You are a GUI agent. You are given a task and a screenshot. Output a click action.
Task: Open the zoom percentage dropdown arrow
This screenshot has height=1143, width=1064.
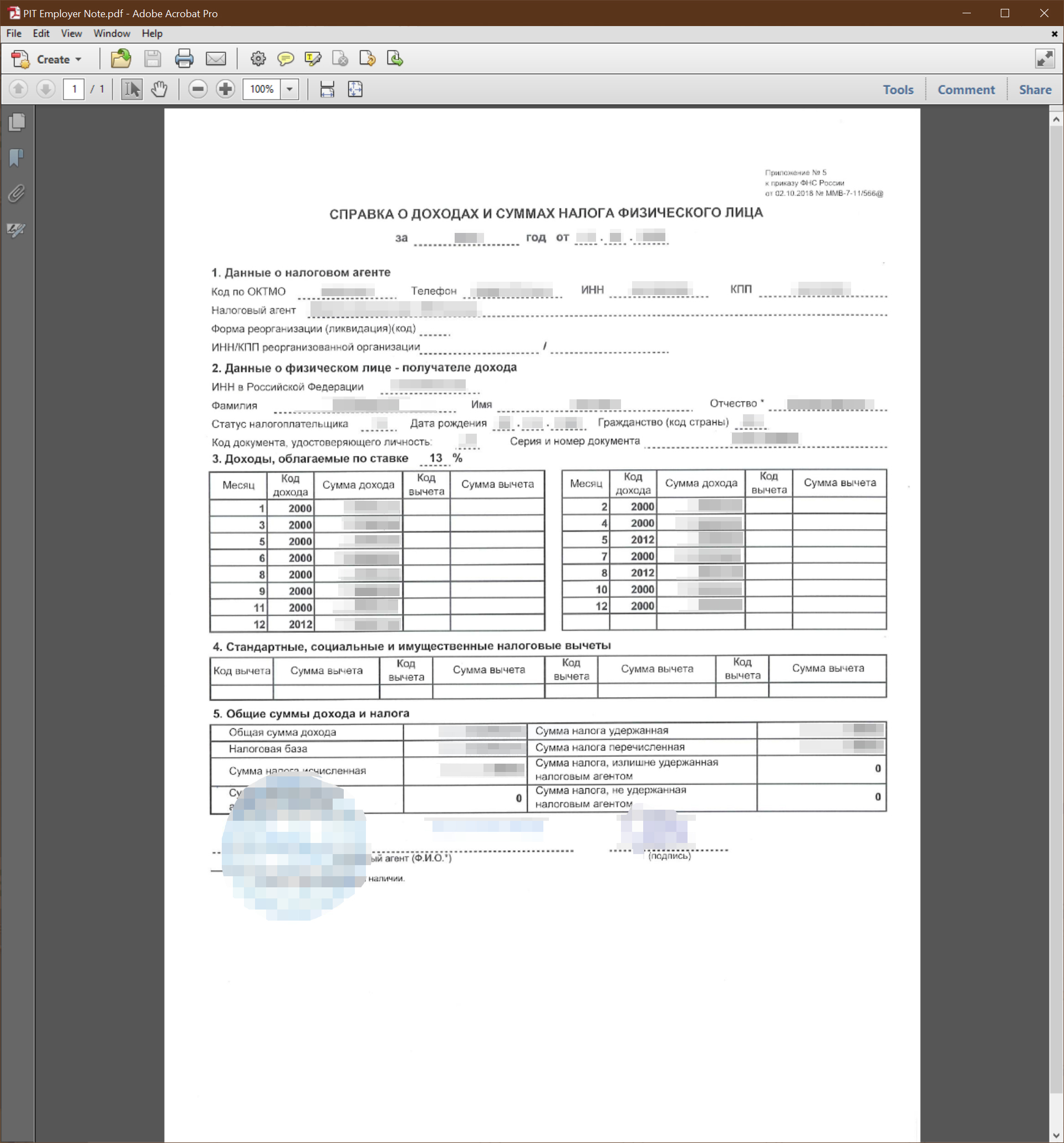point(290,89)
